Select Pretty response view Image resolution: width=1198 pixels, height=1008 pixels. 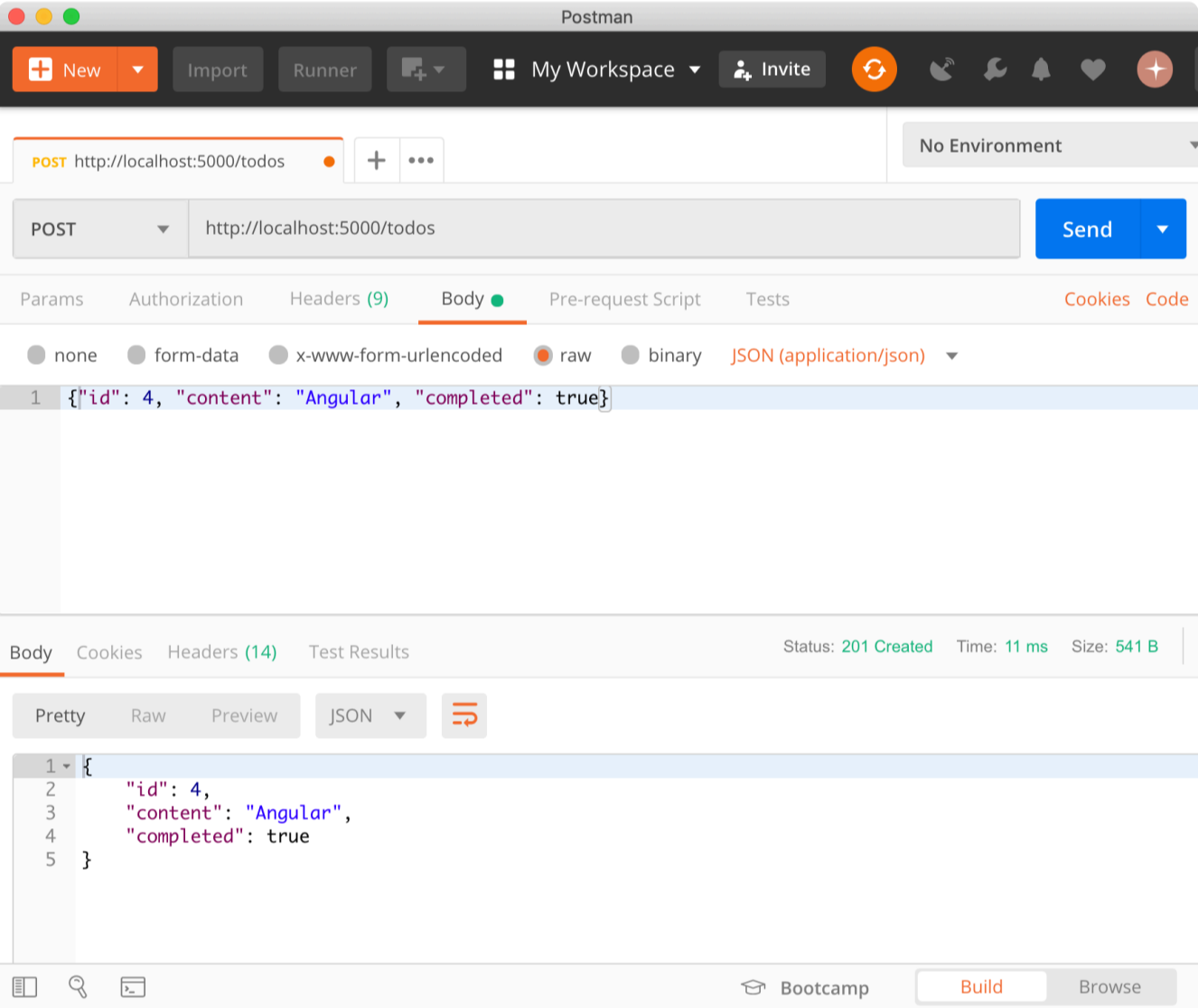tap(60, 716)
